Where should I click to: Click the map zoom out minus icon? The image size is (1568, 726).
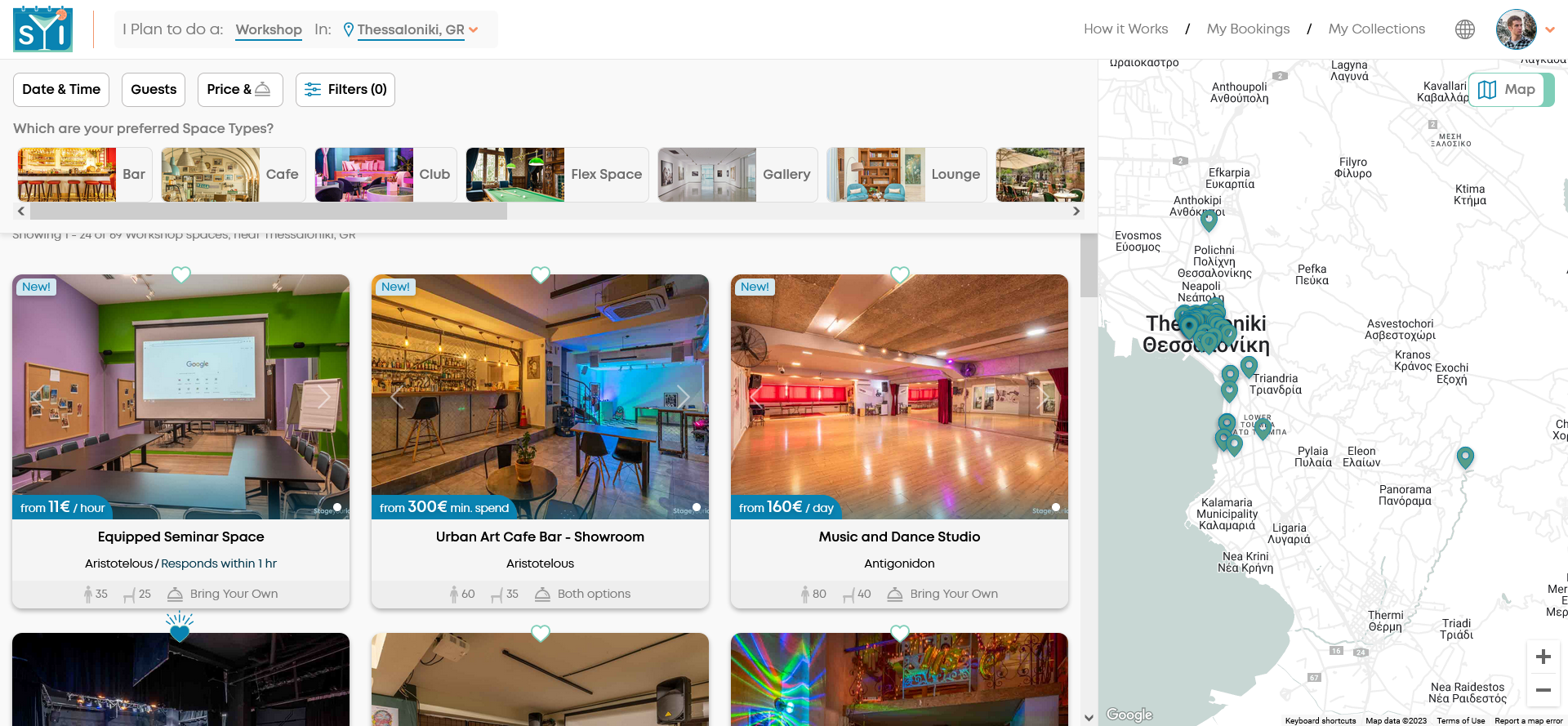coord(1543,690)
